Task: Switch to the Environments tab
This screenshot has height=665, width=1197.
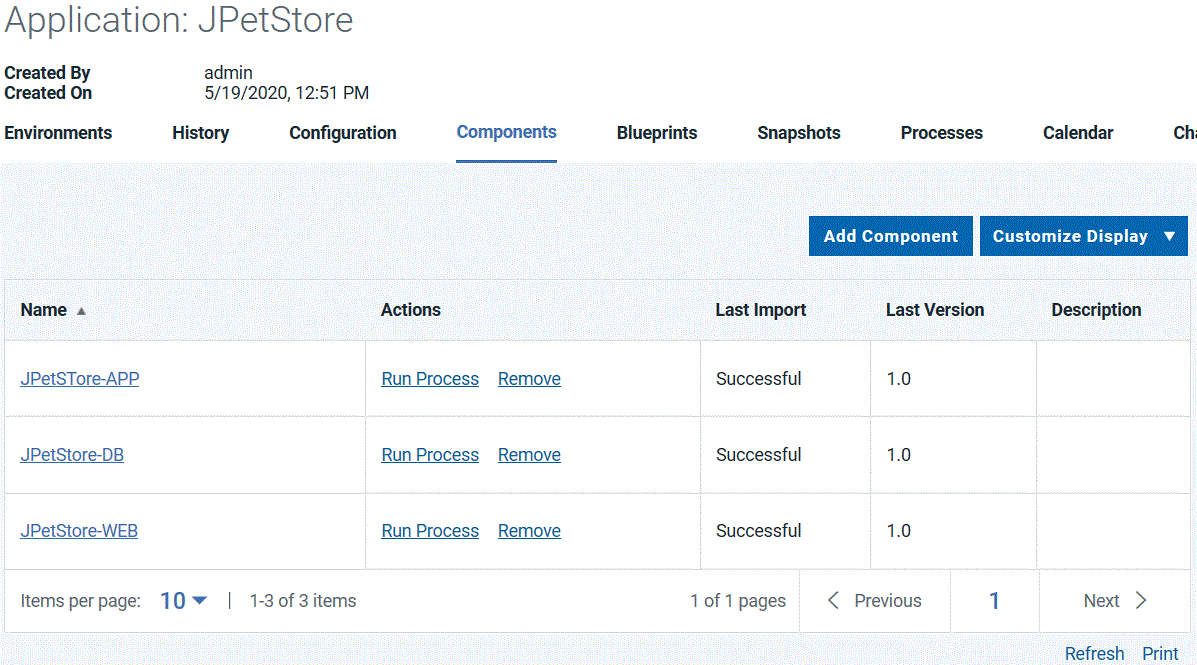Action: pos(57,132)
